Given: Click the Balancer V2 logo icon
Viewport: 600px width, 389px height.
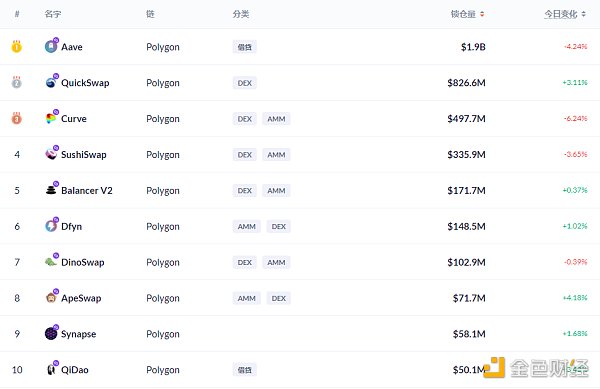Looking at the screenshot, I should click(x=51, y=190).
